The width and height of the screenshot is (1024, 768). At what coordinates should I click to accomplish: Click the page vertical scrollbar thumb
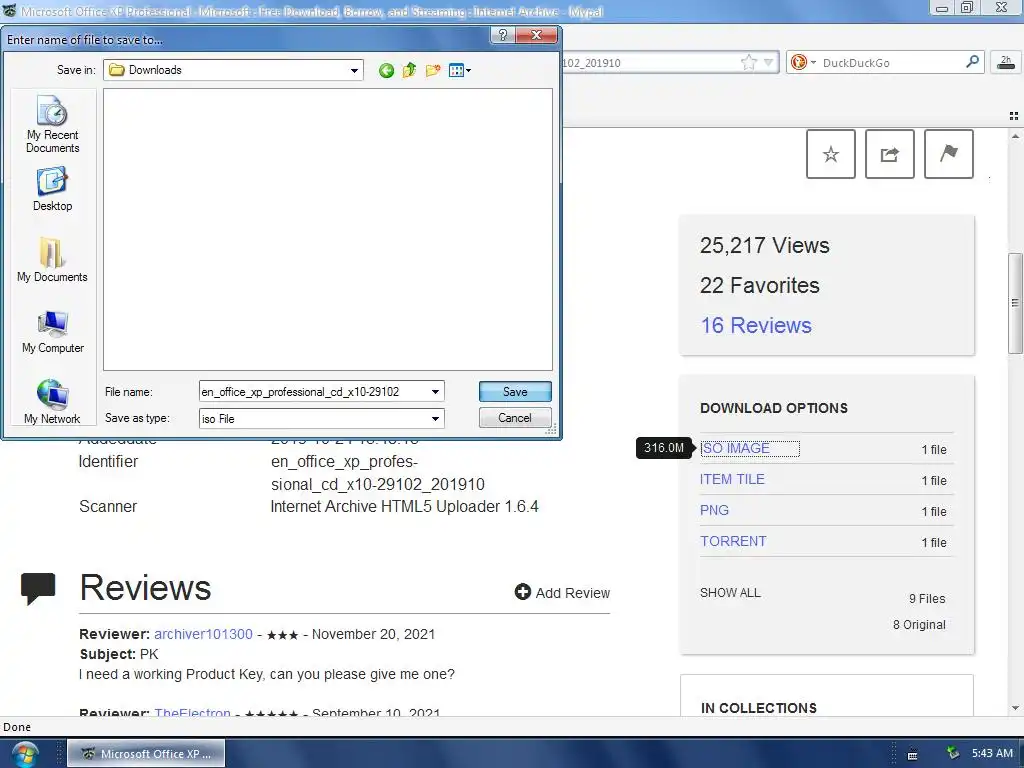point(1015,303)
